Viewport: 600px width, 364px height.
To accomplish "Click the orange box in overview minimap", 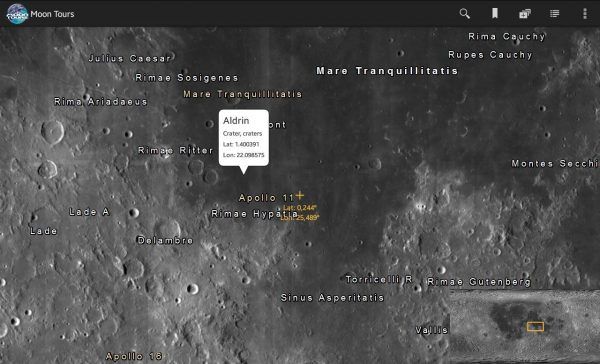I will point(535,326).
